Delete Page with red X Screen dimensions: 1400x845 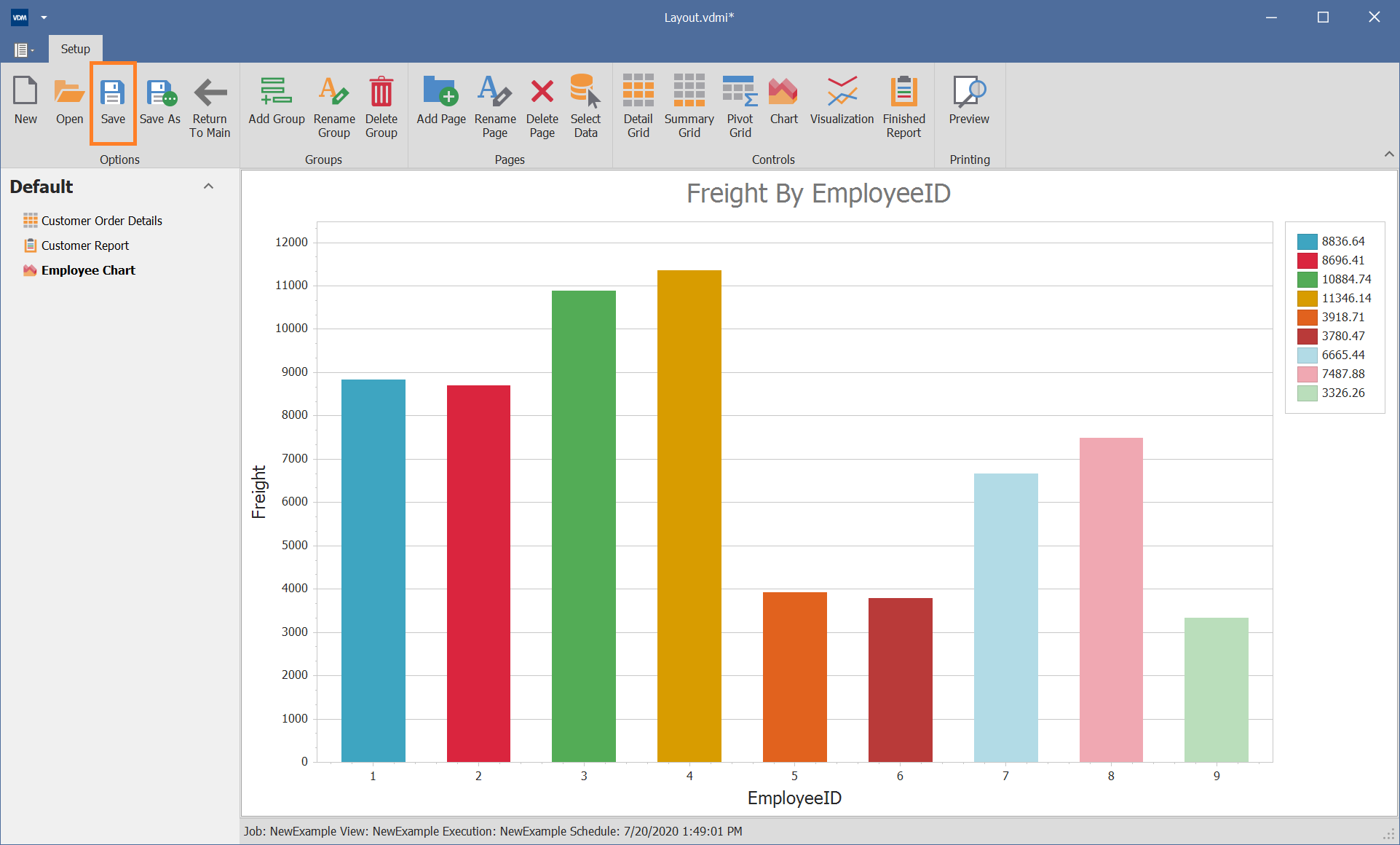pyautogui.click(x=542, y=108)
